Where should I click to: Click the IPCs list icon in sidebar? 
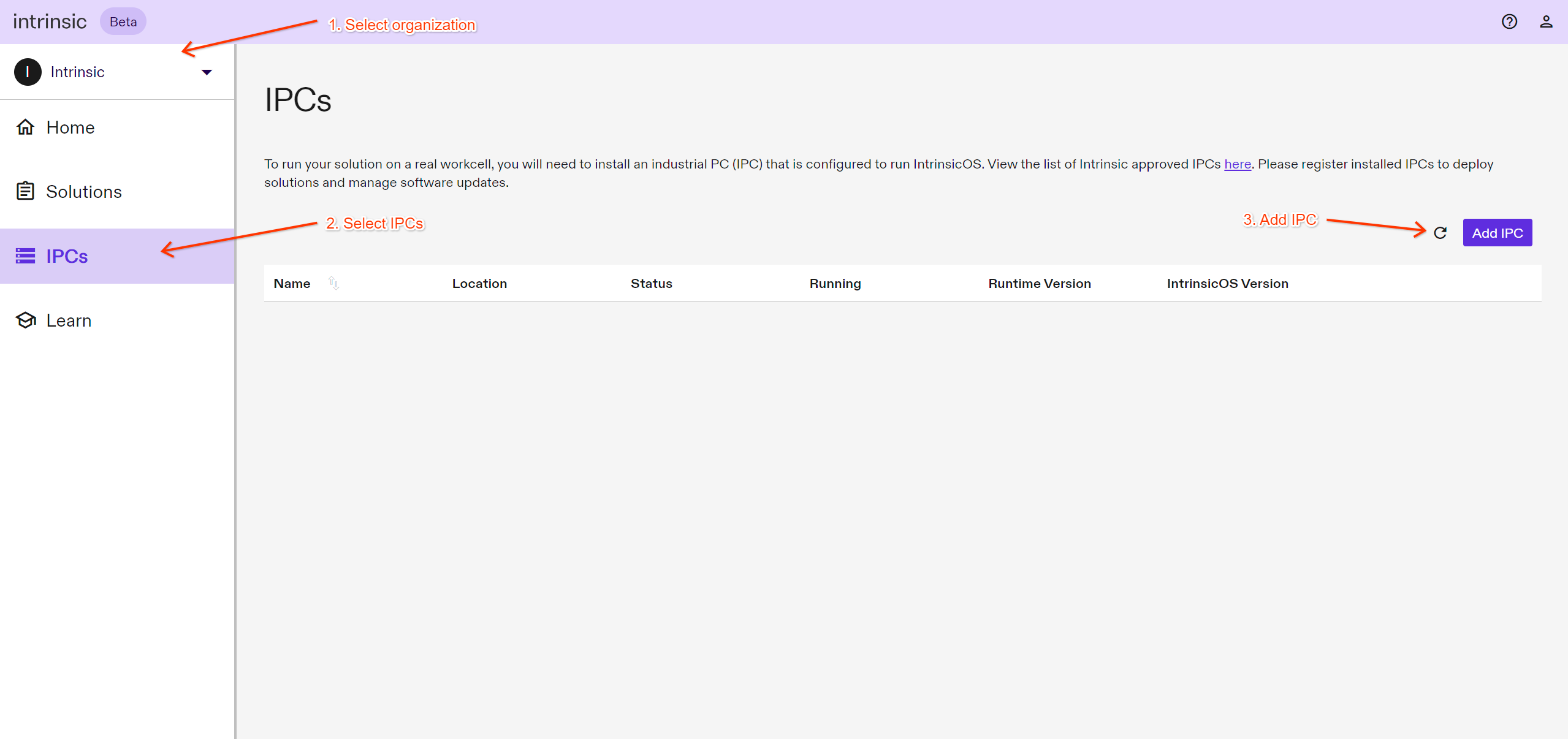(25, 256)
